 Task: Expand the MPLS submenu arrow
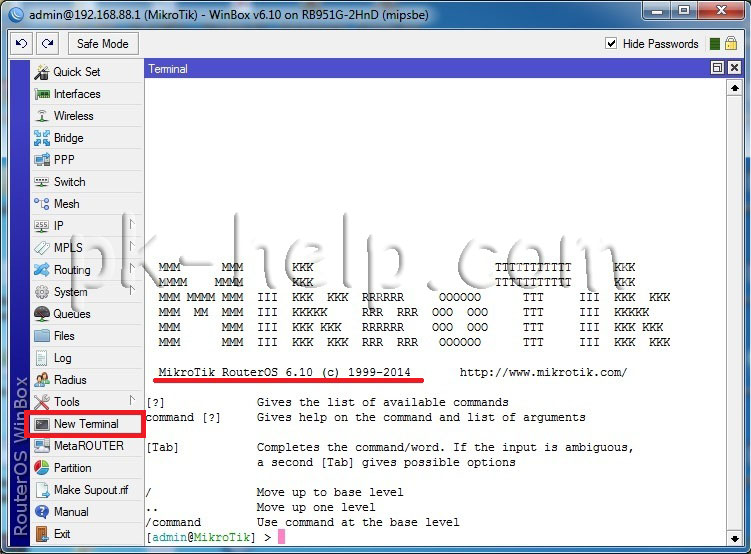pos(131,246)
